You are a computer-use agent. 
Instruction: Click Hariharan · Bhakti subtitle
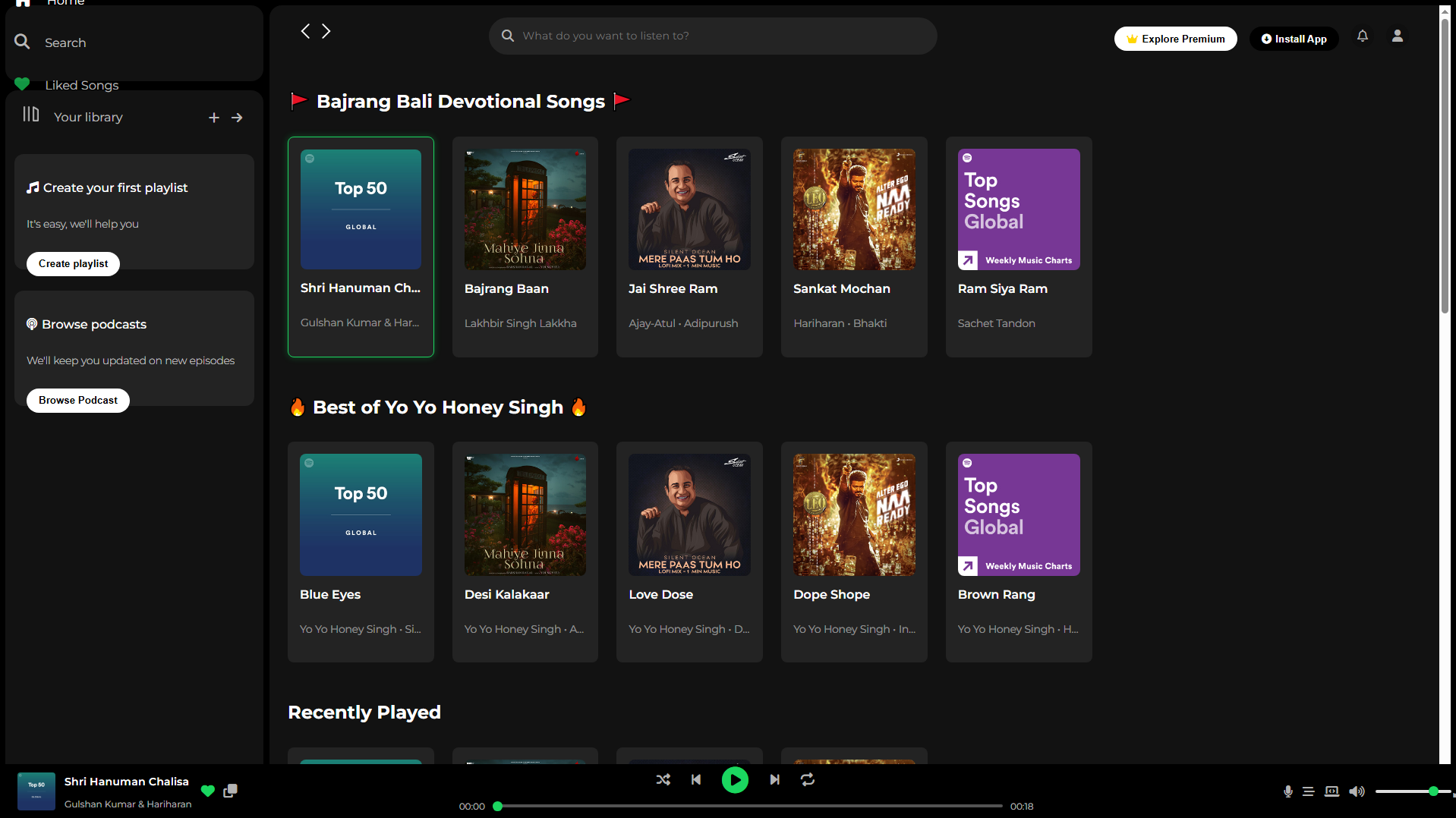(x=840, y=323)
